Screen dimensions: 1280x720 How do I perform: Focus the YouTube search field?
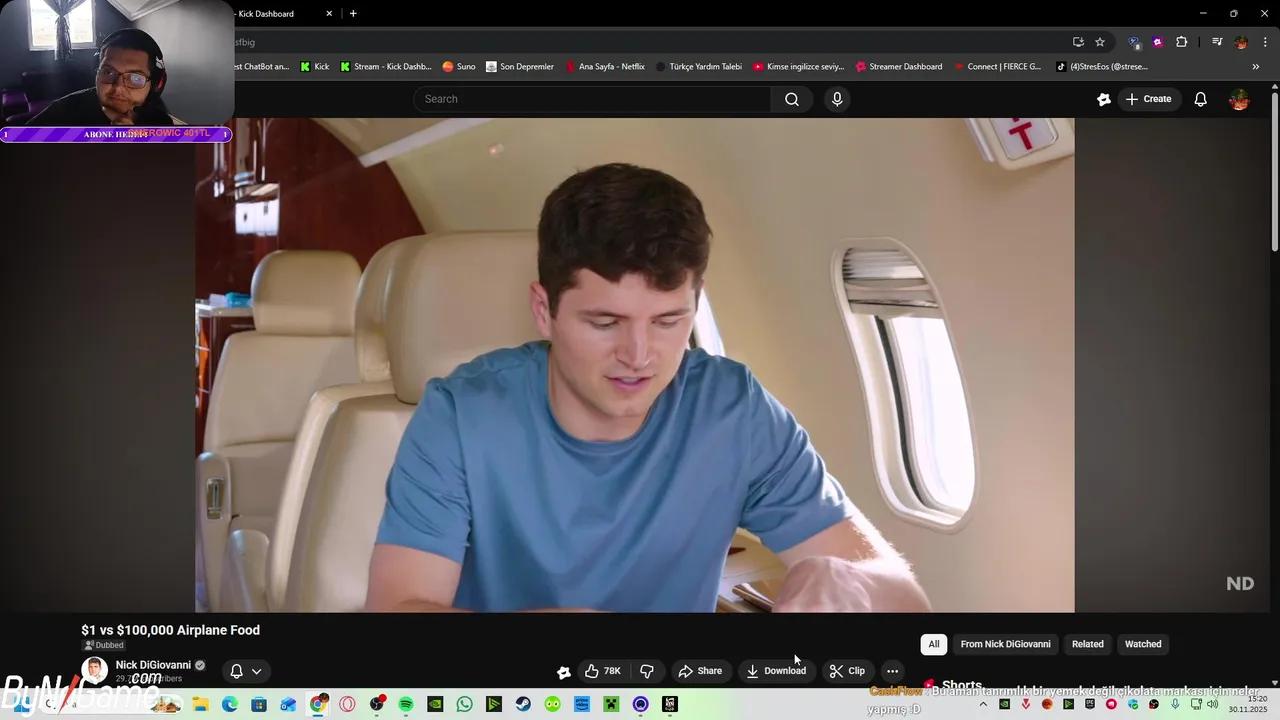tap(592, 99)
